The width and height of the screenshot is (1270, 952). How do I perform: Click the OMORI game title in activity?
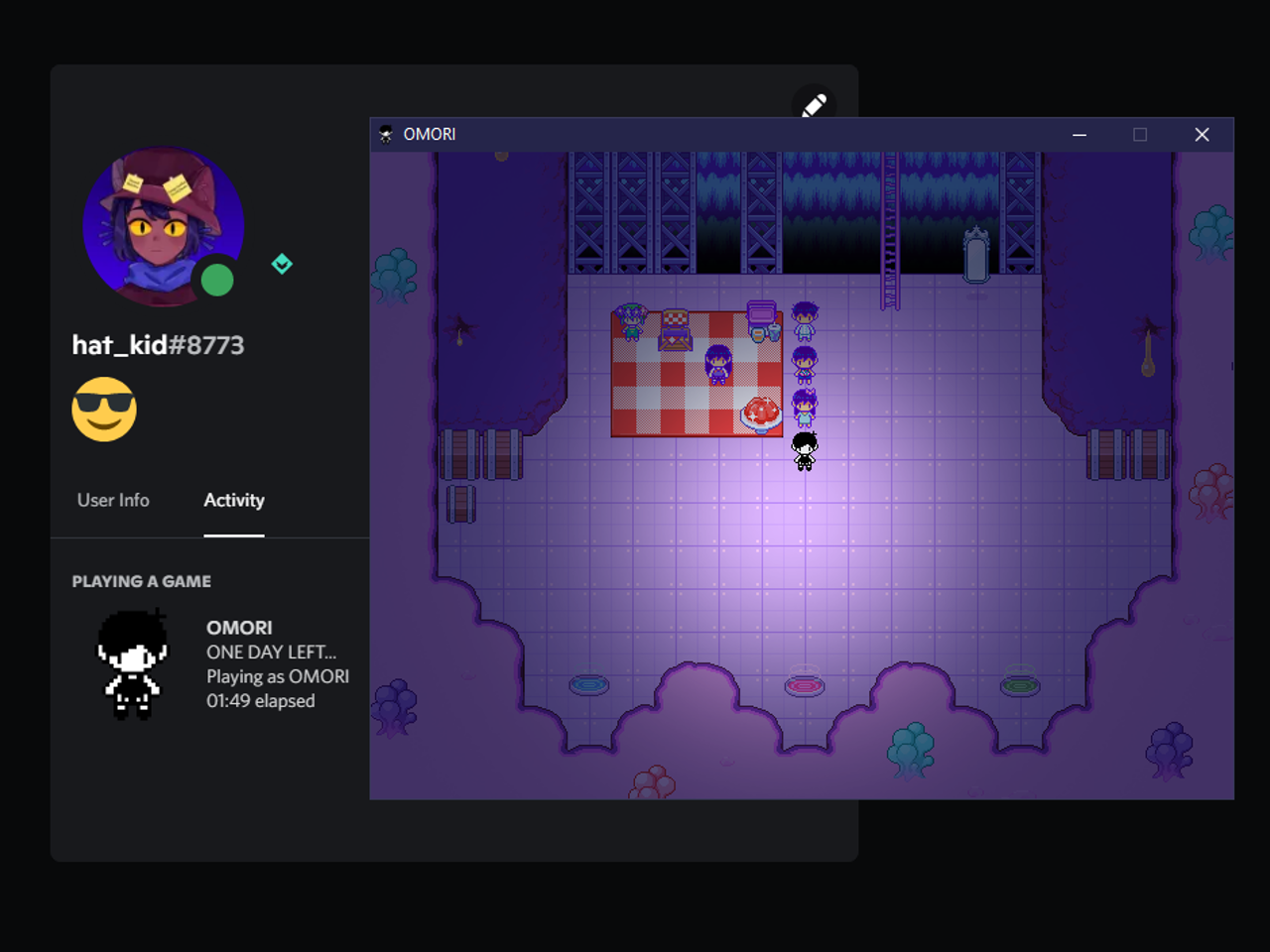[239, 628]
